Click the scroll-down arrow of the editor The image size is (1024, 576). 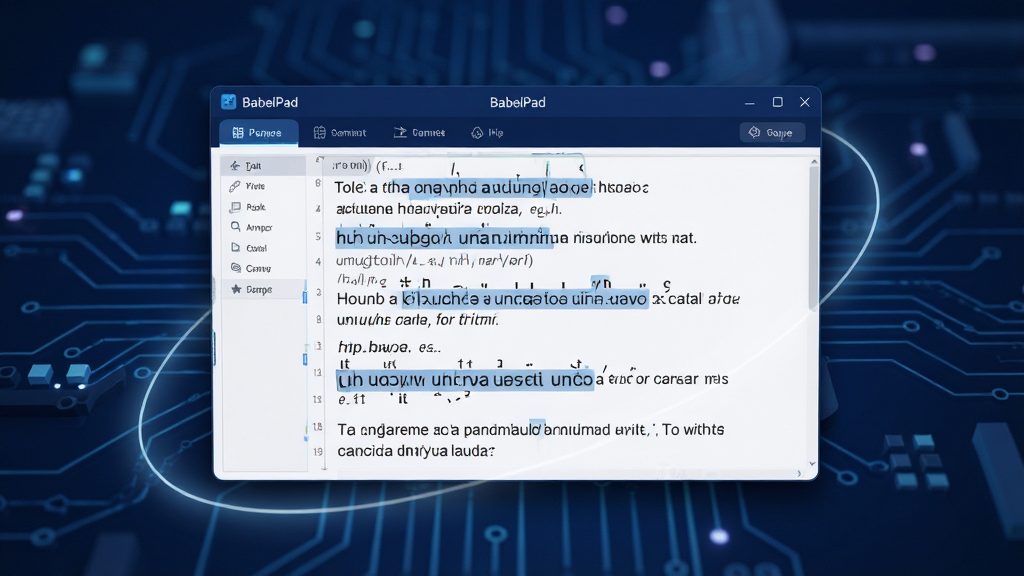coord(813,464)
